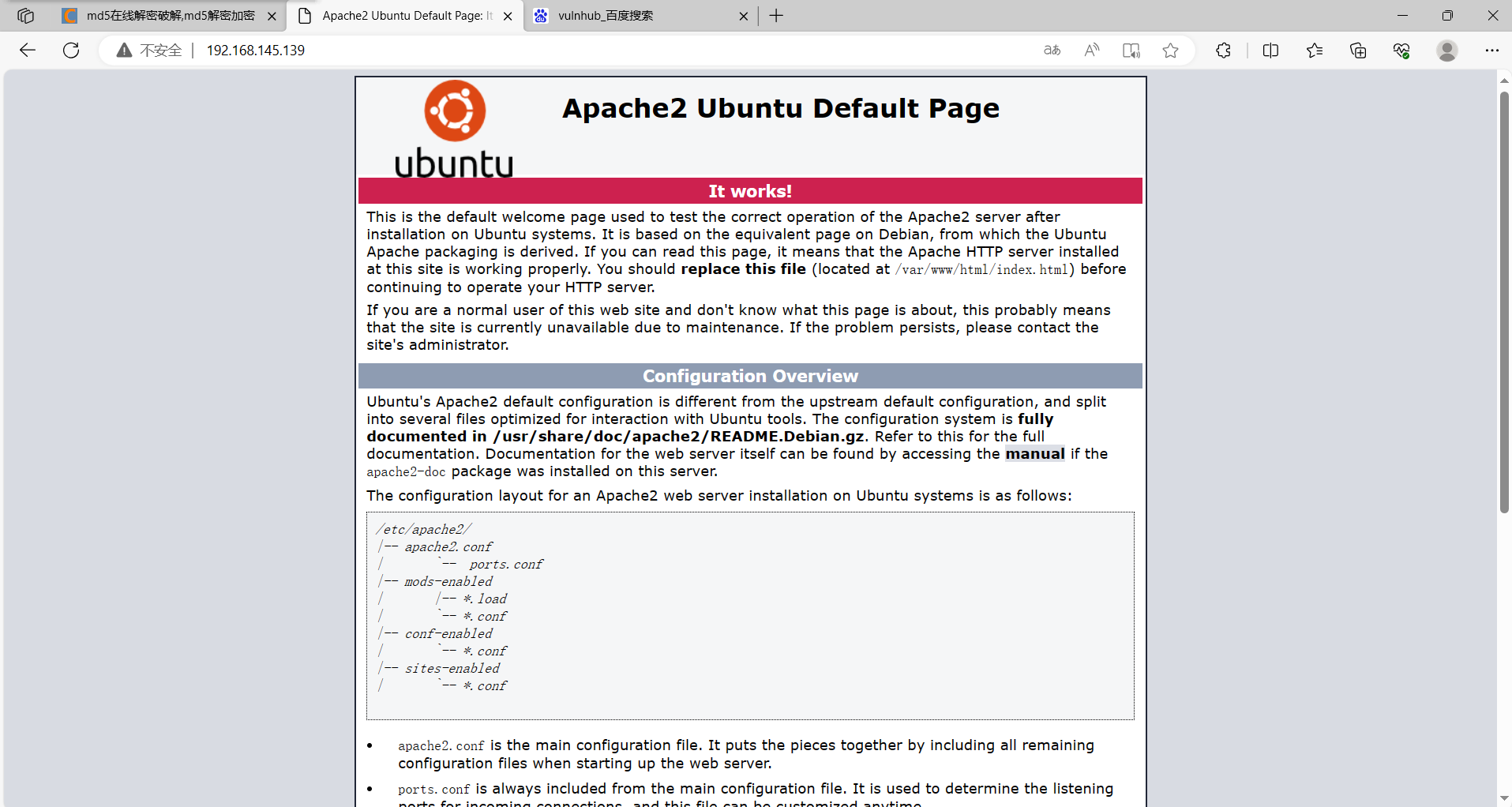
Task: Click the "Apache2 Ubuntu Default Page" title
Action: [781, 108]
